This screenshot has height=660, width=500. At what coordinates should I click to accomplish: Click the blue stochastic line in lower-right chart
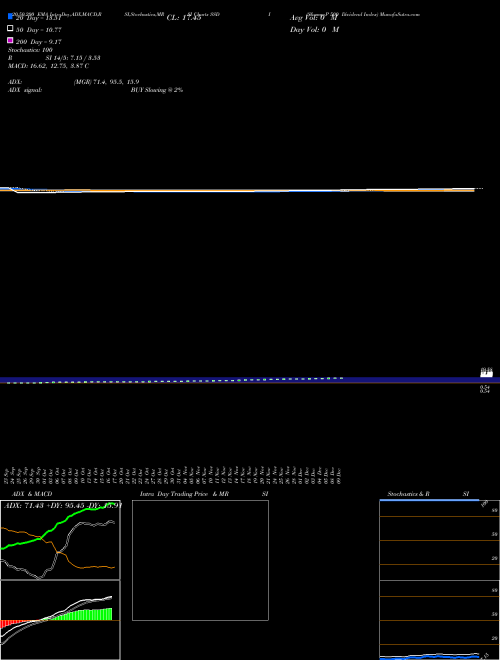(x=429, y=657)
